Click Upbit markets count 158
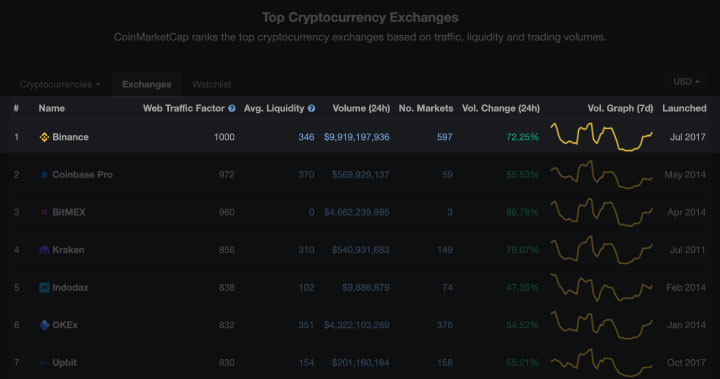720x379 pixels. click(444, 362)
